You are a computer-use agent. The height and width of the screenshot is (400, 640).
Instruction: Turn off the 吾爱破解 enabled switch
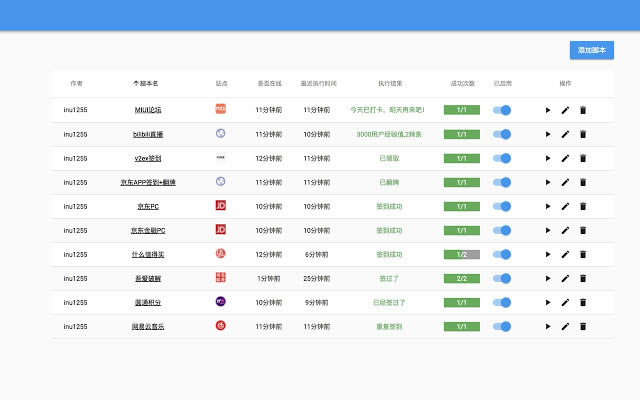(502, 279)
